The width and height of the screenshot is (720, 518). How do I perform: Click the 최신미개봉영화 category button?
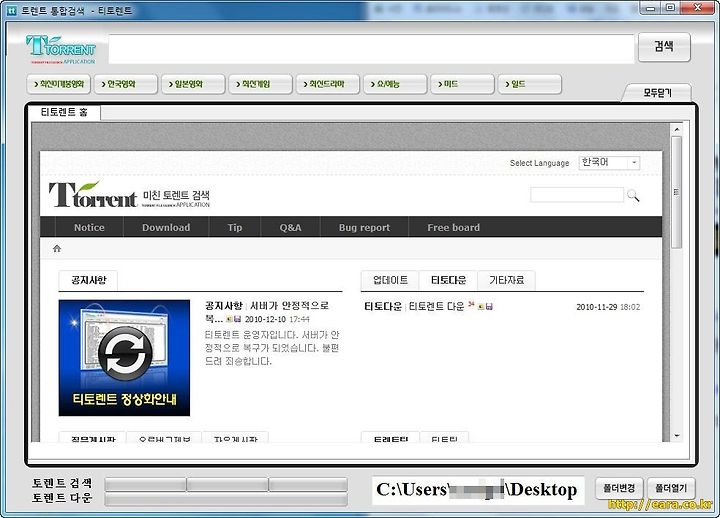[59, 84]
